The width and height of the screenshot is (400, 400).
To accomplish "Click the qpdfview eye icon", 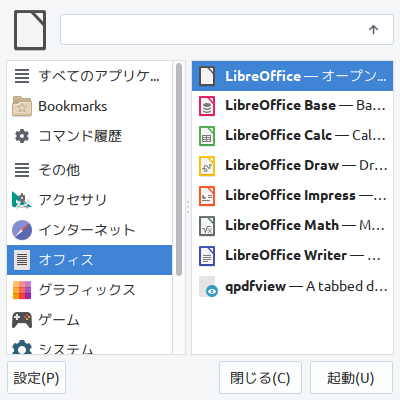I will [208, 287].
